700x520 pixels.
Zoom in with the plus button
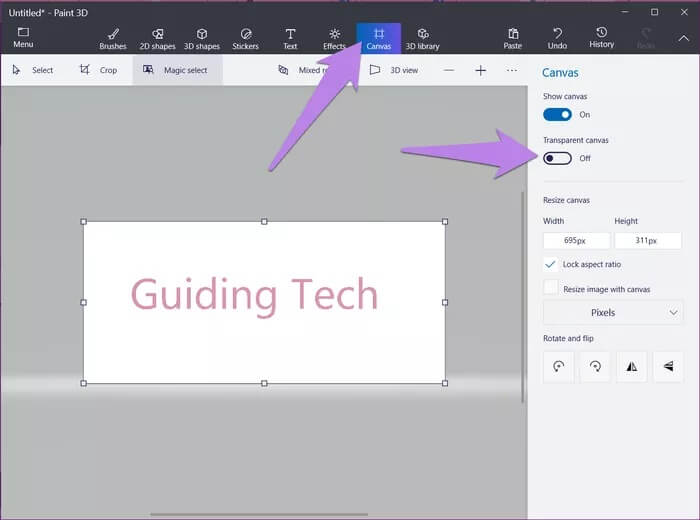tap(480, 70)
